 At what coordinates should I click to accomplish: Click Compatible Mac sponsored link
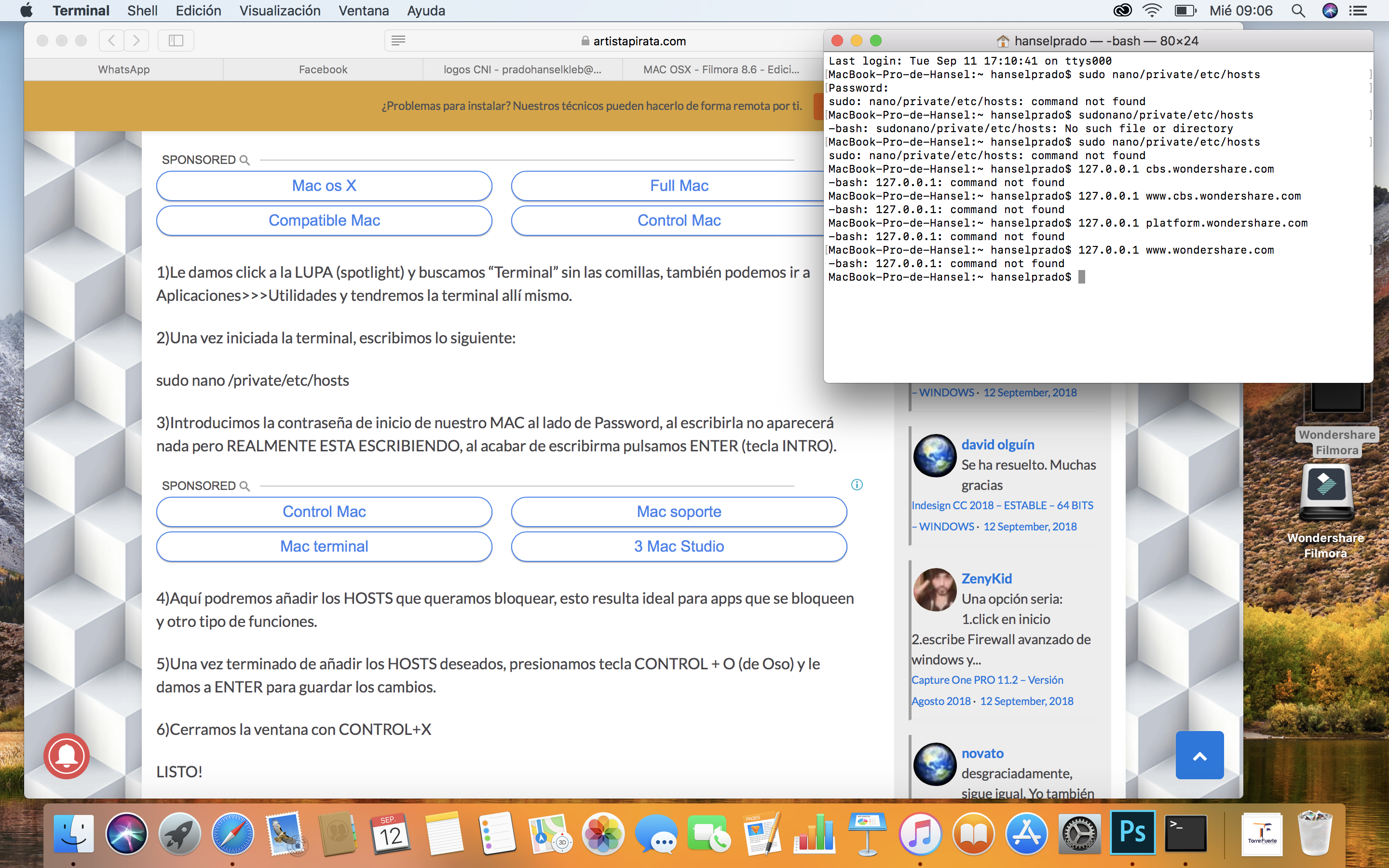(x=324, y=220)
